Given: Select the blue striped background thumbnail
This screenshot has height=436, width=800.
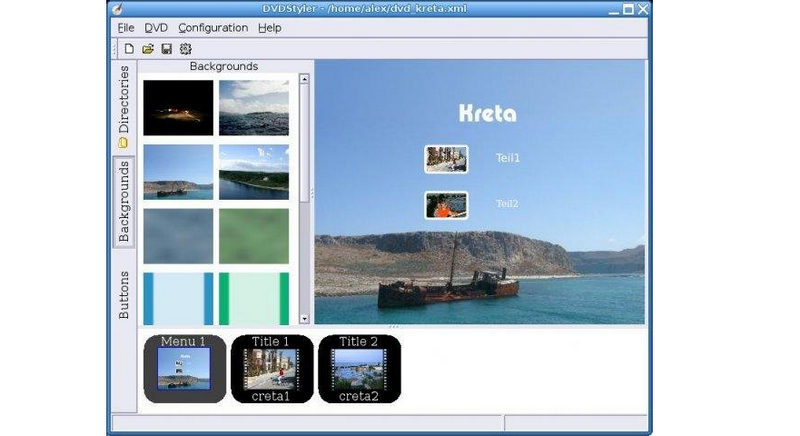Looking at the screenshot, I should [x=178, y=299].
